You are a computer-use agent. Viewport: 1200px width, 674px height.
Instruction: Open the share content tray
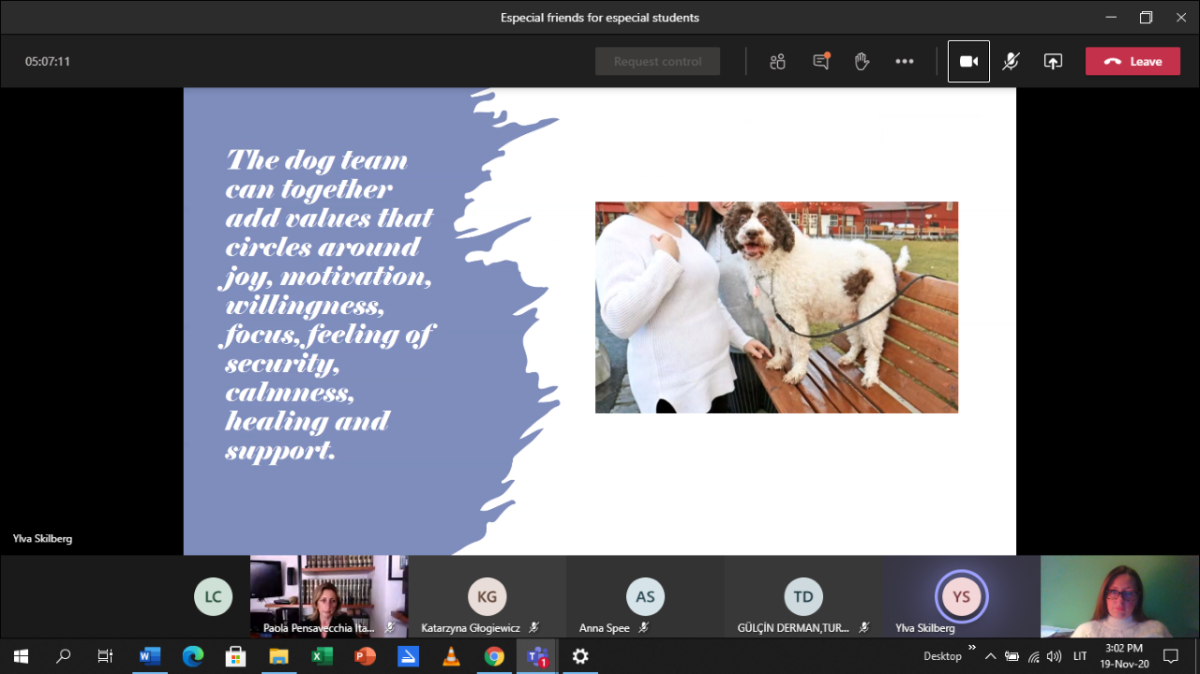click(1052, 61)
